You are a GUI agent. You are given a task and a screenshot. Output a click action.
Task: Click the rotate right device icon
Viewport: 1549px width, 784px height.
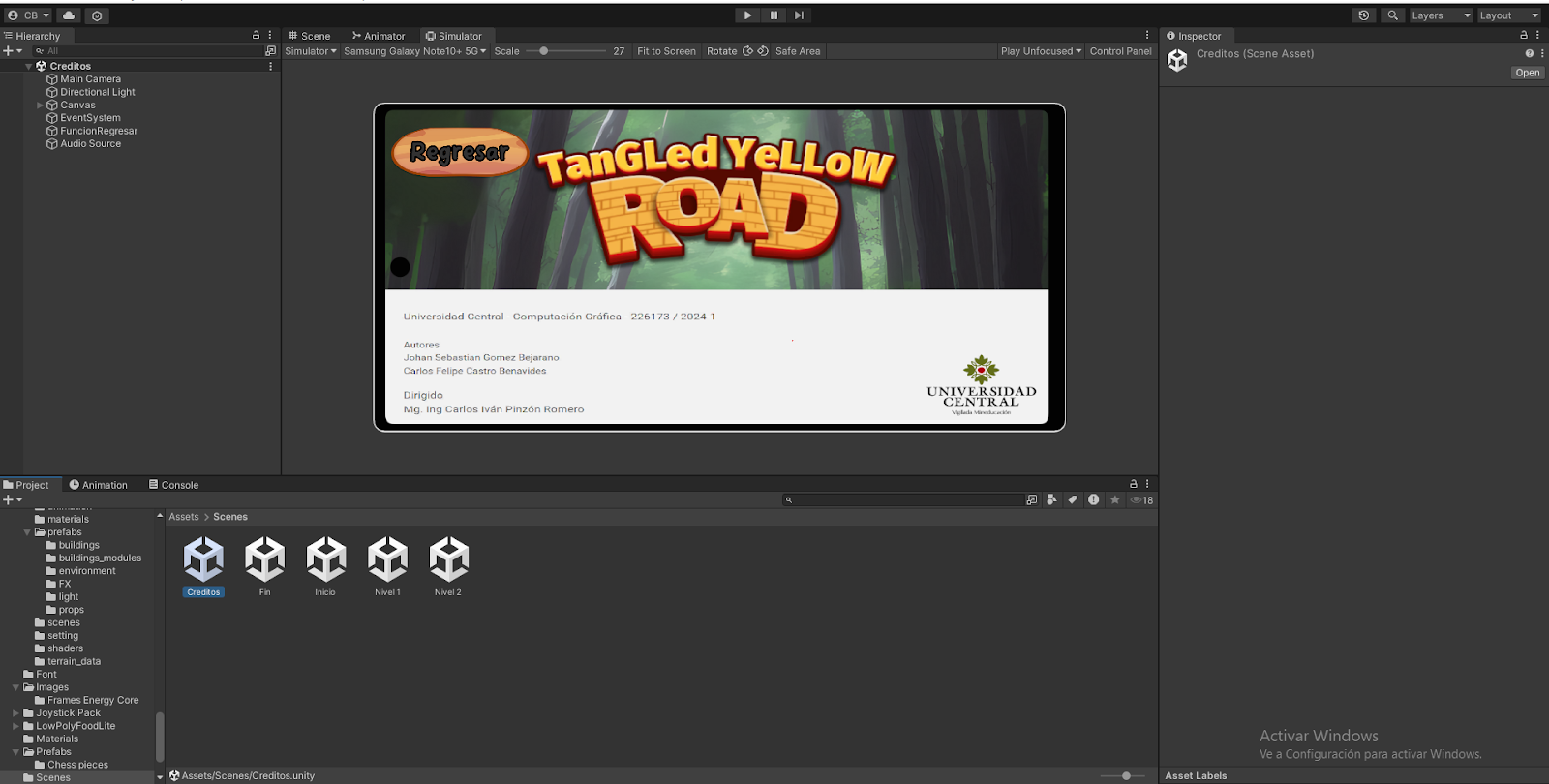[763, 51]
